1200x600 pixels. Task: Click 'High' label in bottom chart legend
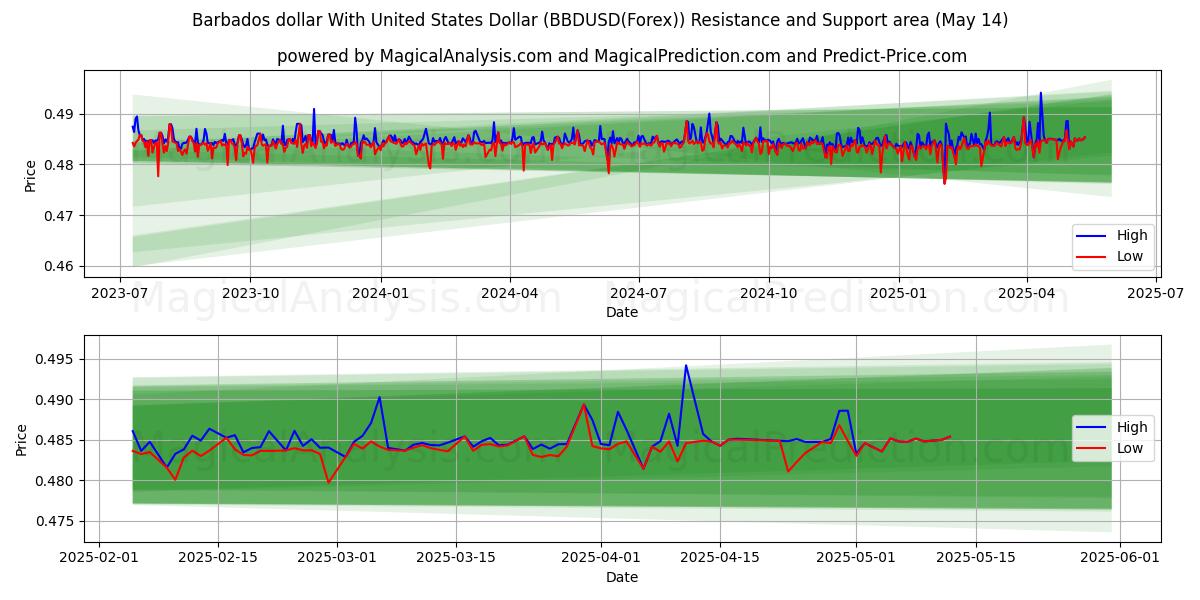point(1131,427)
